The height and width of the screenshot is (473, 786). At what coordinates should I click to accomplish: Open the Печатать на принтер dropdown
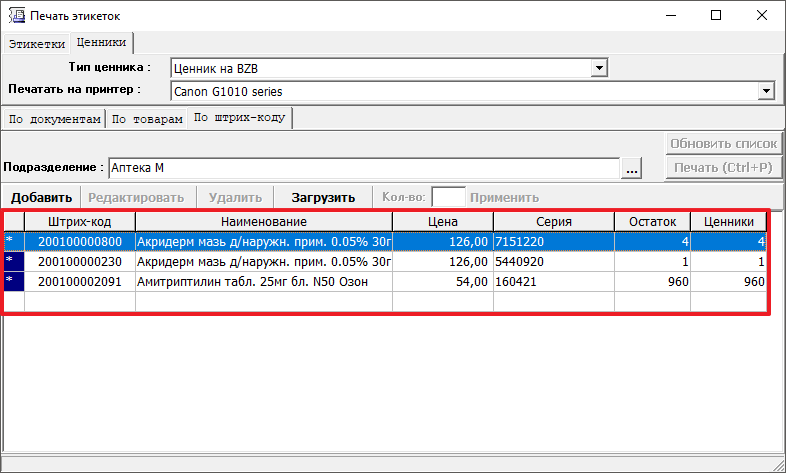(767, 91)
